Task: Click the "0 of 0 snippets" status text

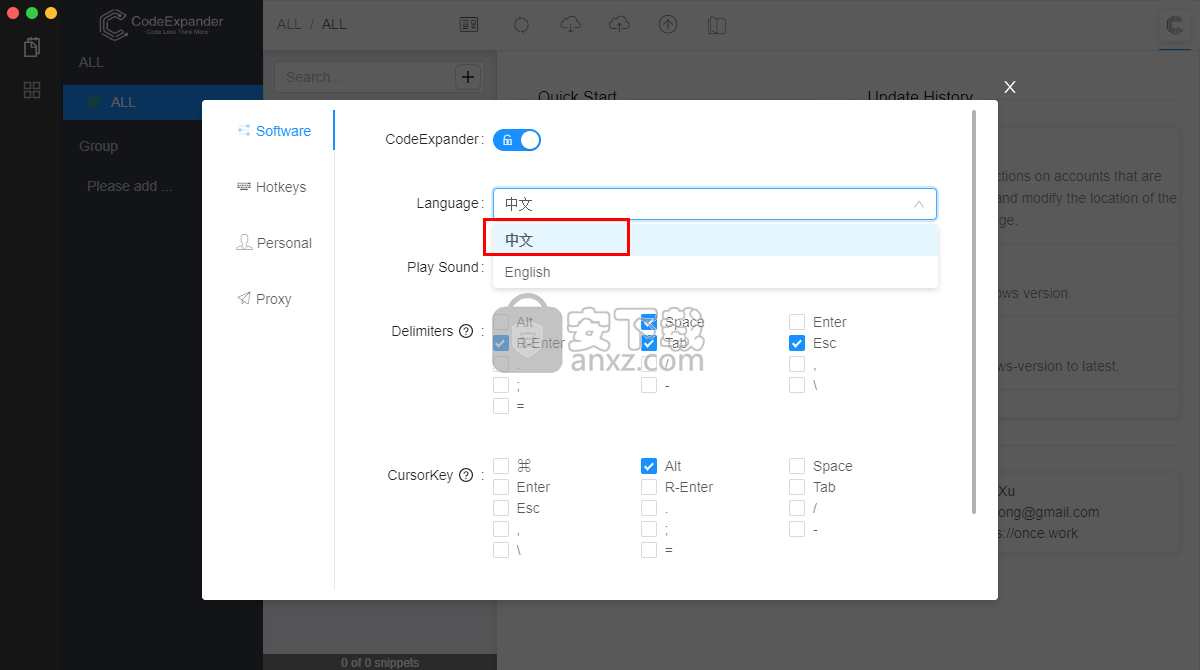Action: [x=380, y=662]
